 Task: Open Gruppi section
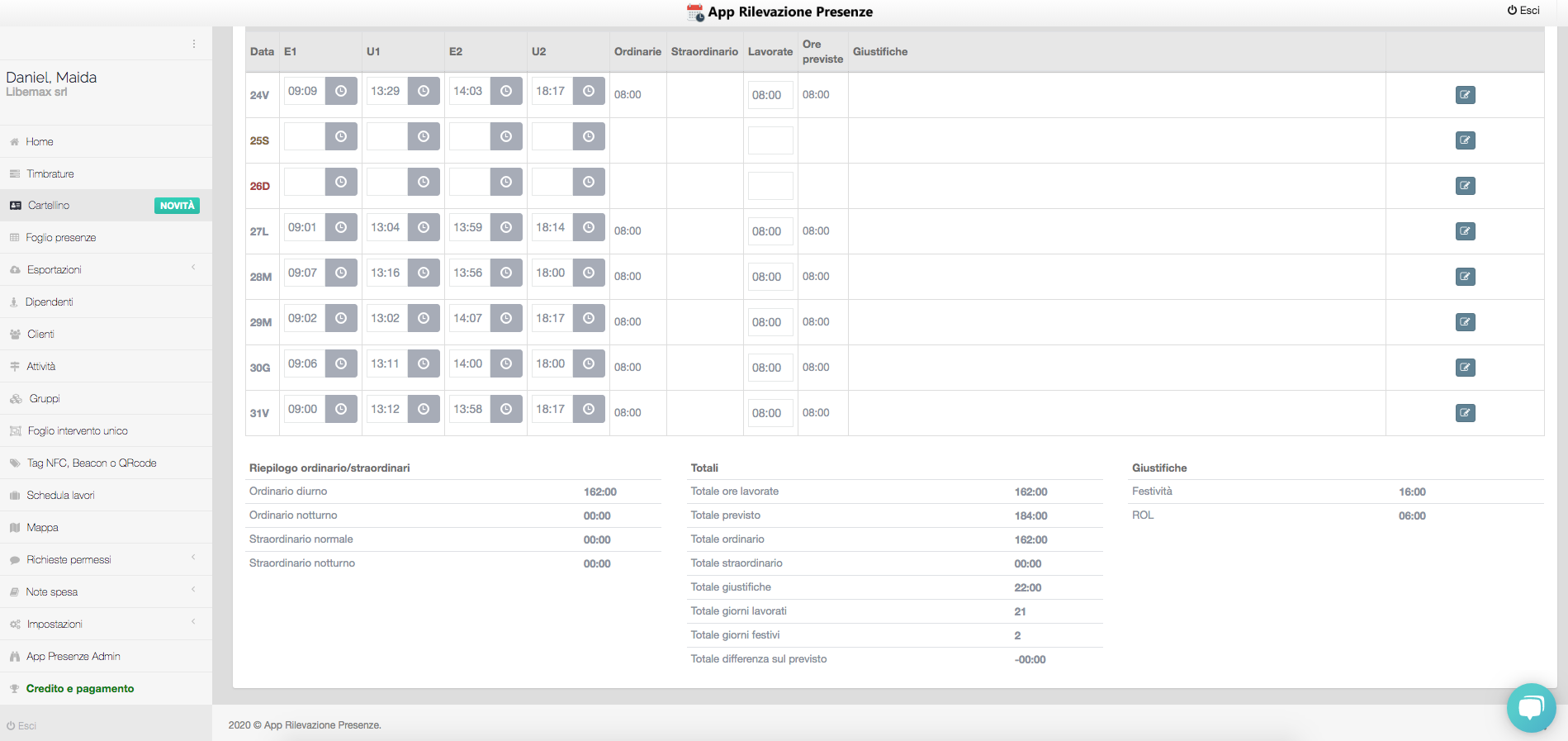(x=106, y=398)
